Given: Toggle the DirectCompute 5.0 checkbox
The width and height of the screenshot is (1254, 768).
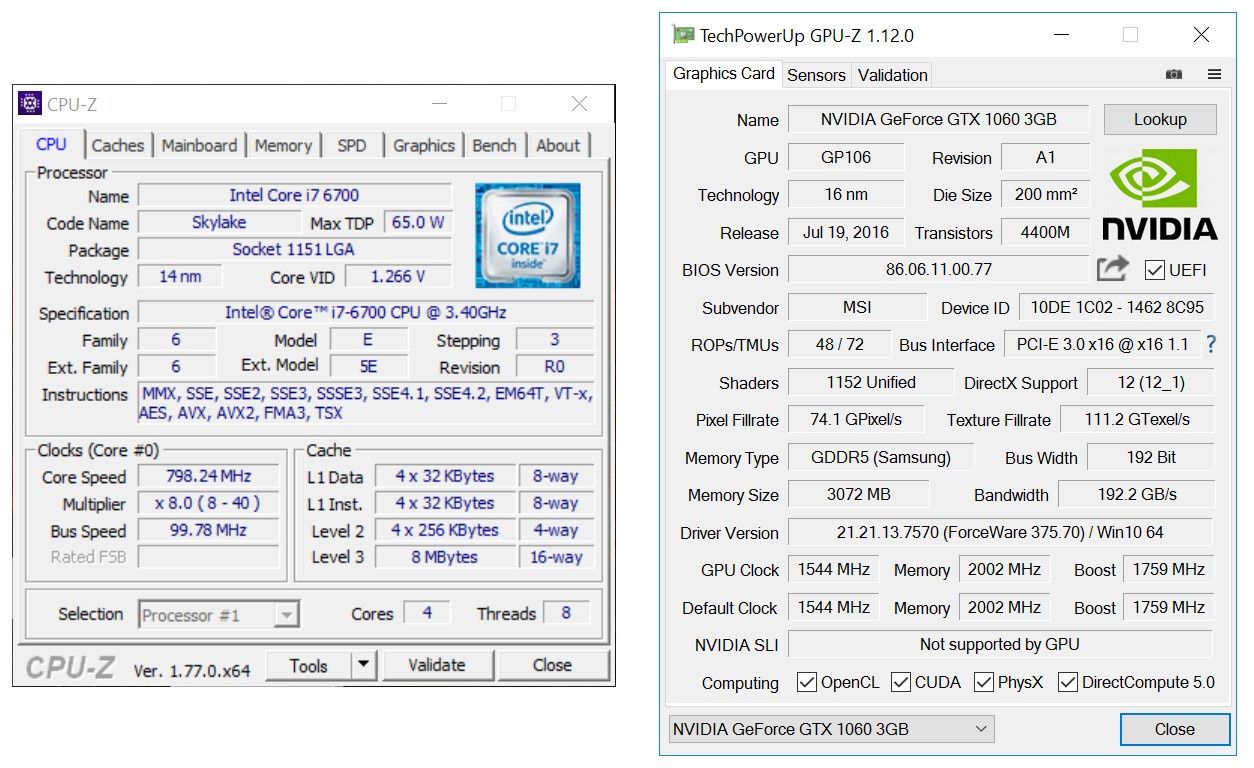Looking at the screenshot, I should (x=1067, y=682).
